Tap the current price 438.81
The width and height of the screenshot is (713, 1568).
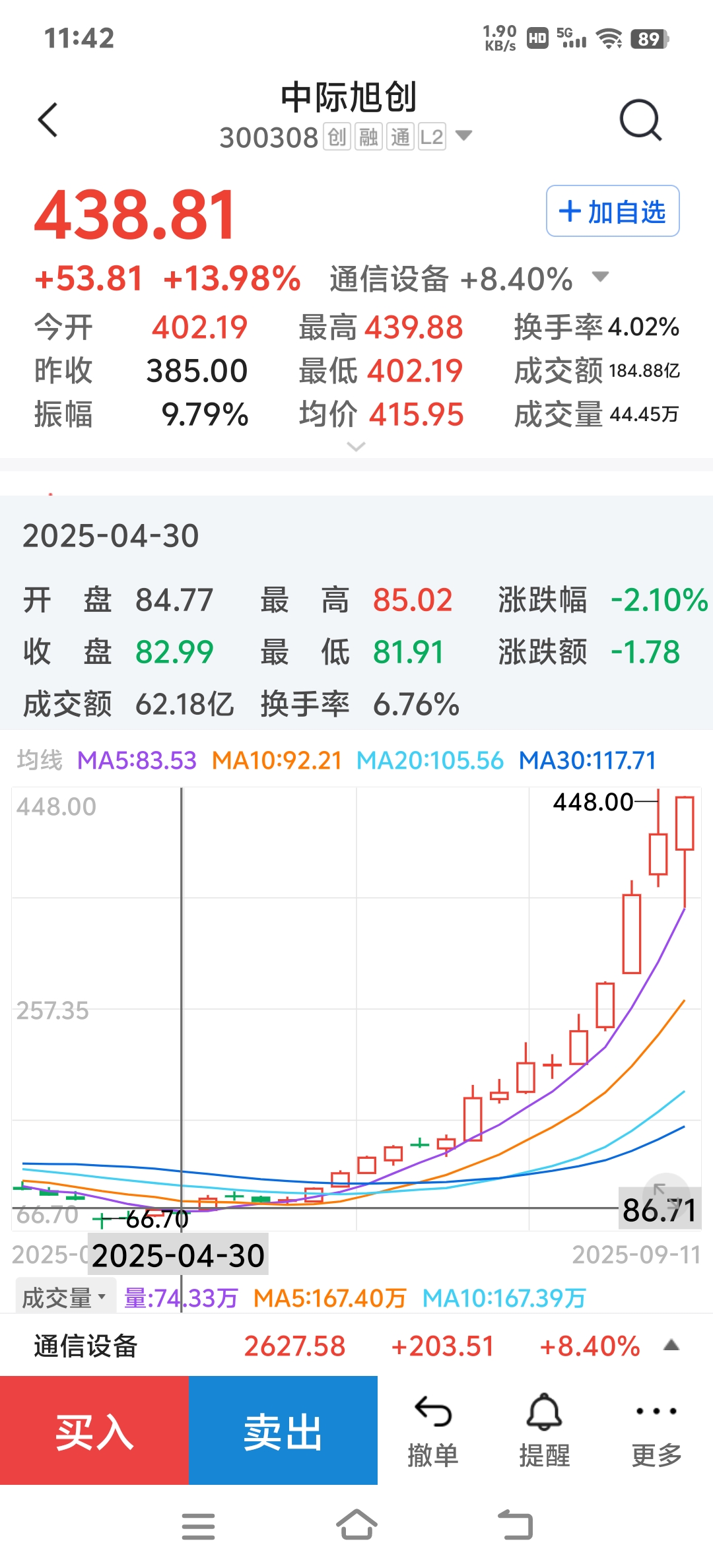(135, 215)
